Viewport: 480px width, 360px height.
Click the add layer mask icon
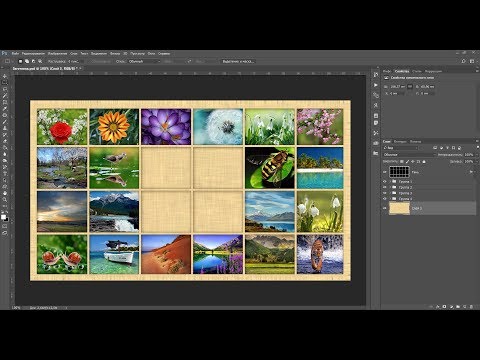[444, 307]
